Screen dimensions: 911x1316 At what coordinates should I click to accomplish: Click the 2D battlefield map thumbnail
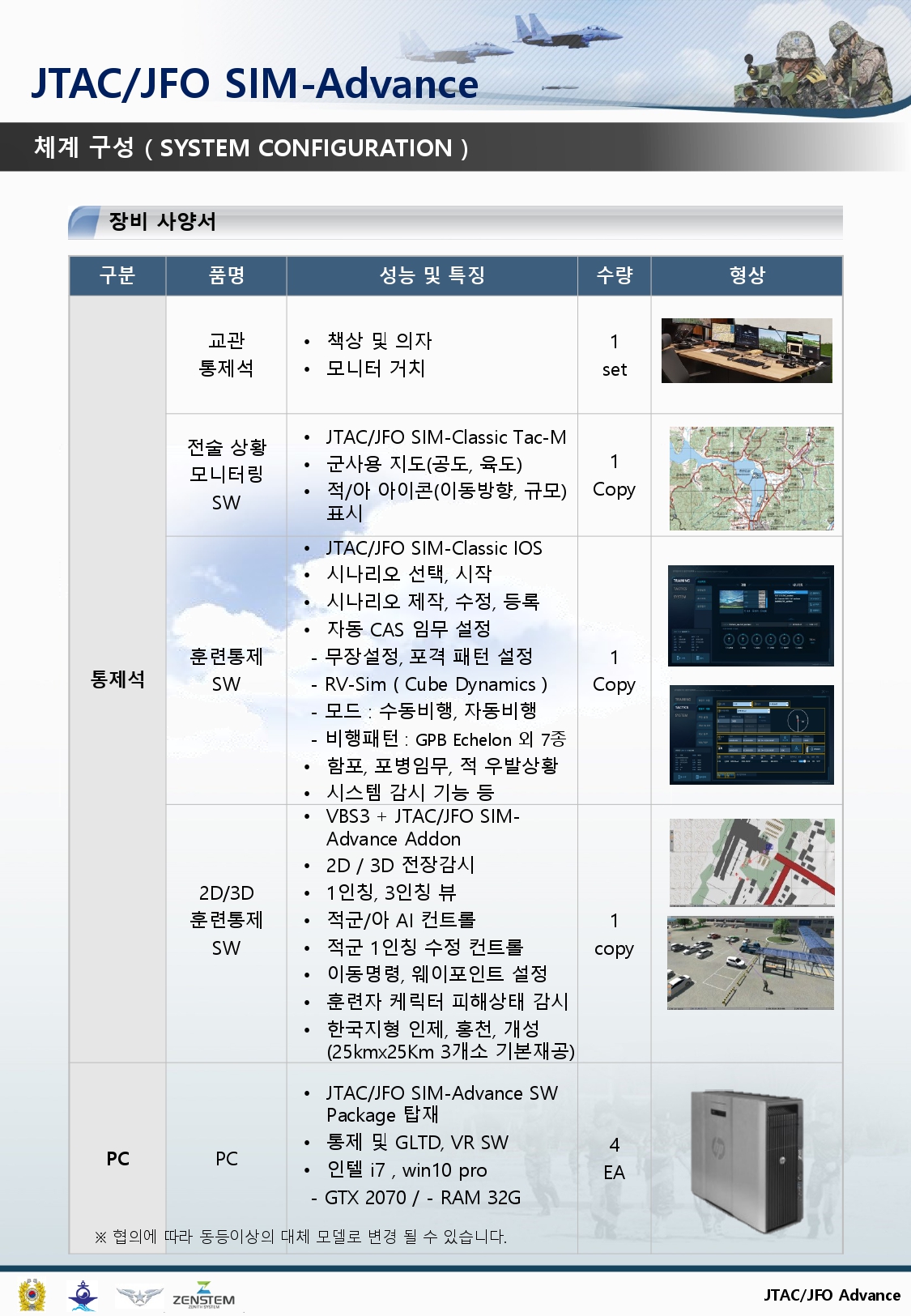(751, 862)
